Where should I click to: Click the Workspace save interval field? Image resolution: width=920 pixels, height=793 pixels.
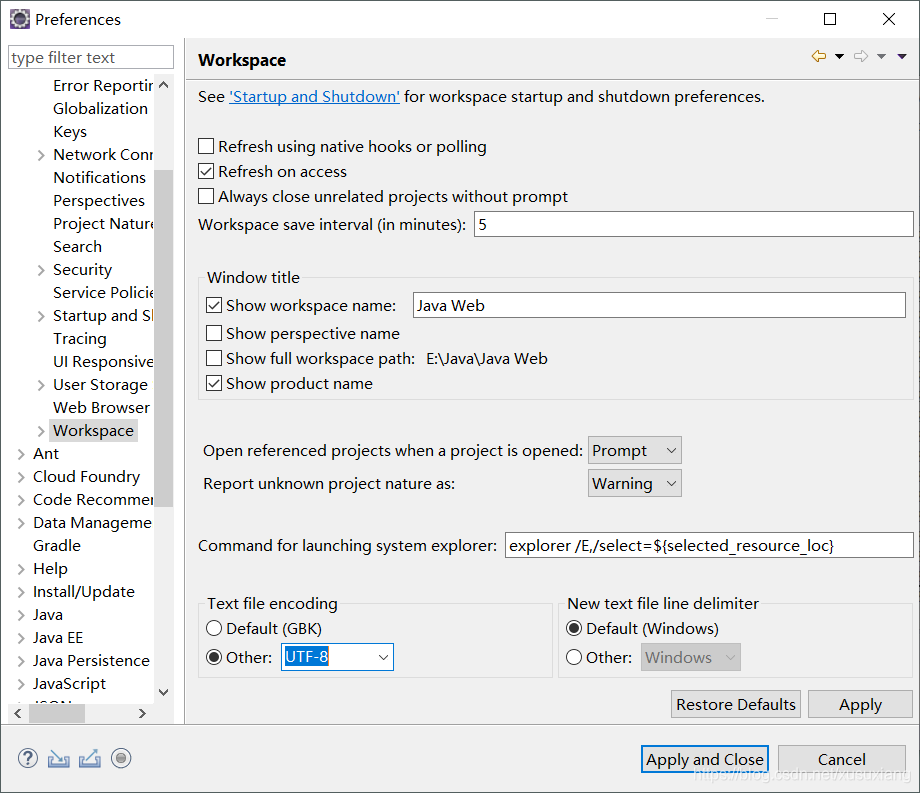pyautogui.click(x=694, y=225)
